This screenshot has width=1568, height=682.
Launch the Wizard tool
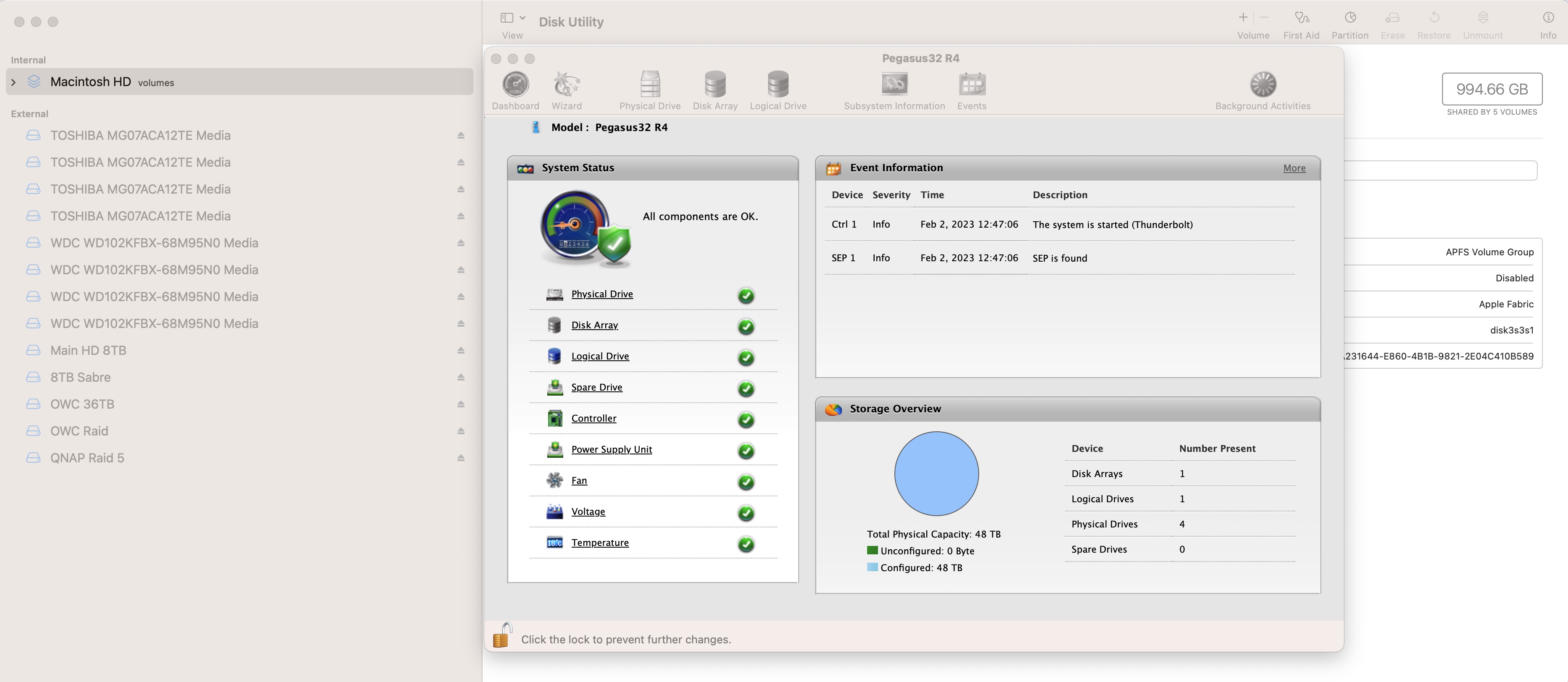[566, 85]
